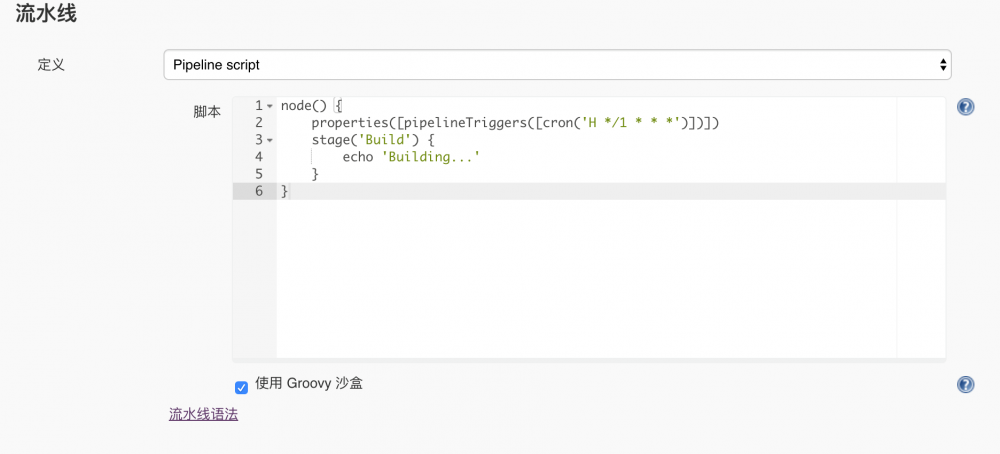This screenshot has width=1000, height=454.
Task: Place cursor in the properties pipelineTriggers line
Action: (515, 123)
